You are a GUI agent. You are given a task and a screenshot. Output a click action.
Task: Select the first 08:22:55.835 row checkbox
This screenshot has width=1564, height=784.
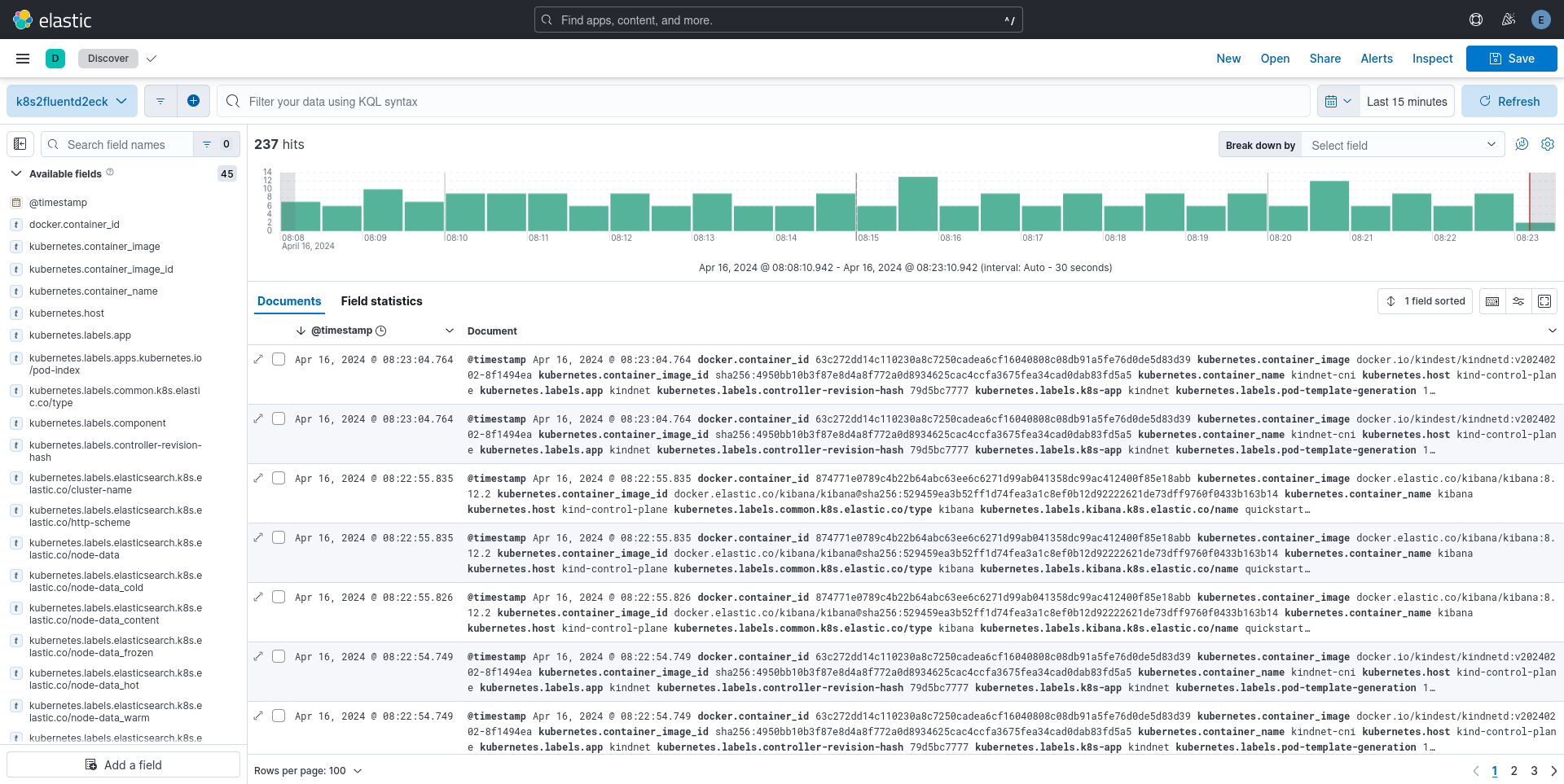point(279,478)
